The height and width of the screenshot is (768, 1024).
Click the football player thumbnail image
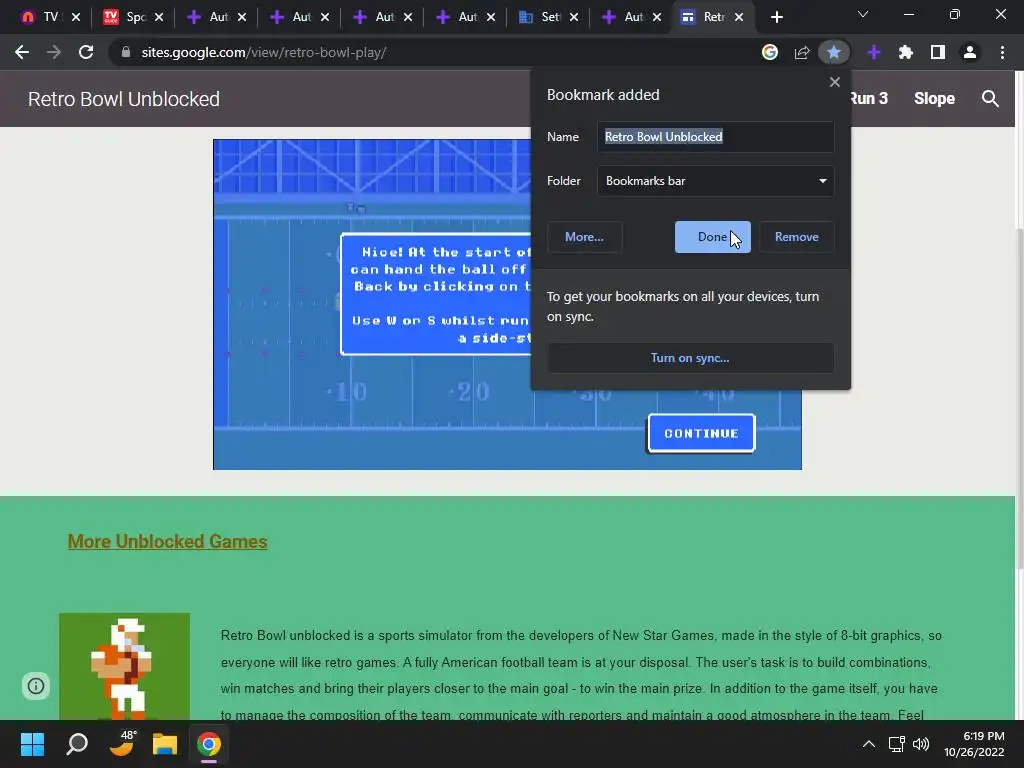click(124, 666)
